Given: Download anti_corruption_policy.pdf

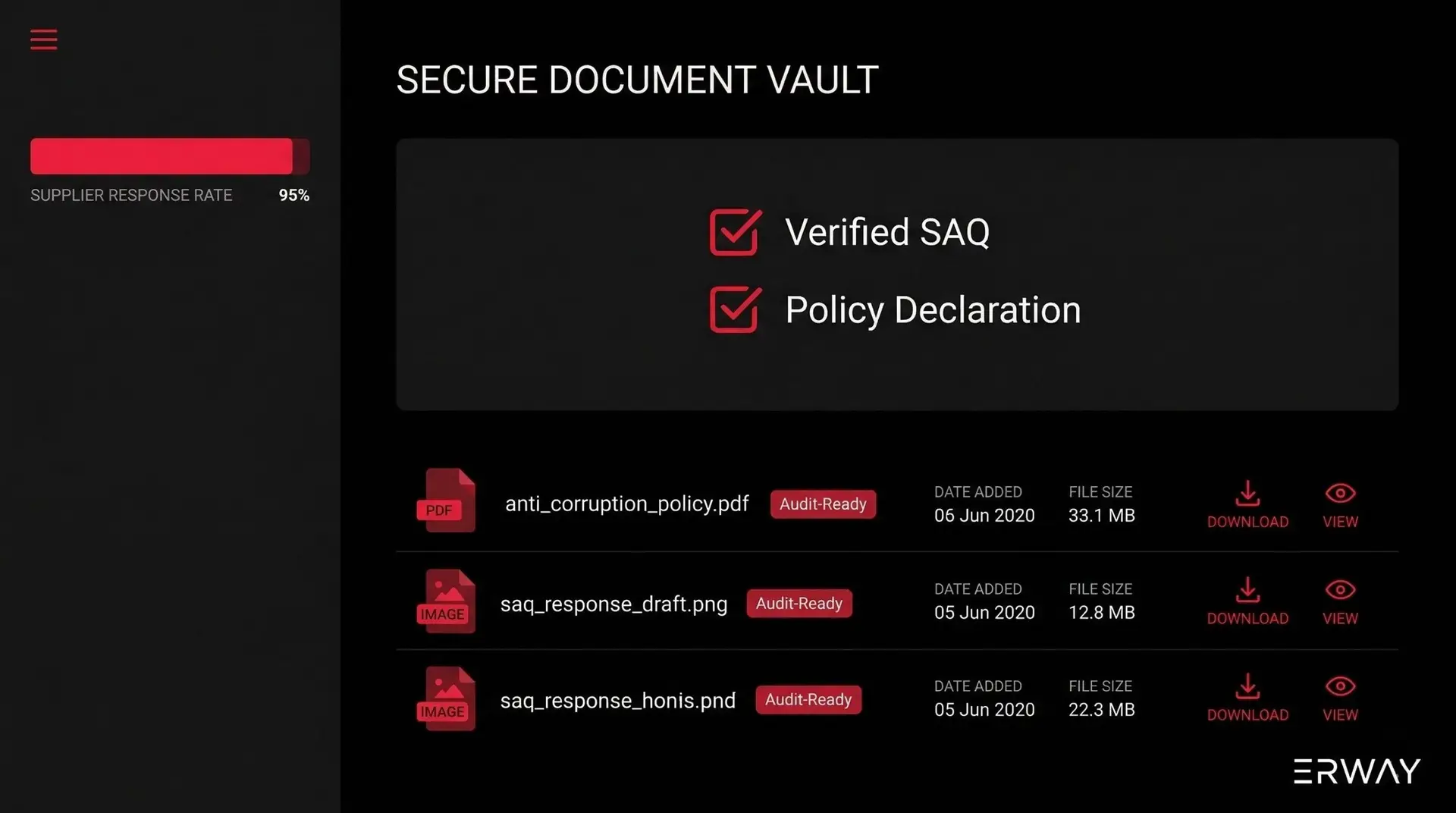Looking at the screenshot, I should (1247, 503).
